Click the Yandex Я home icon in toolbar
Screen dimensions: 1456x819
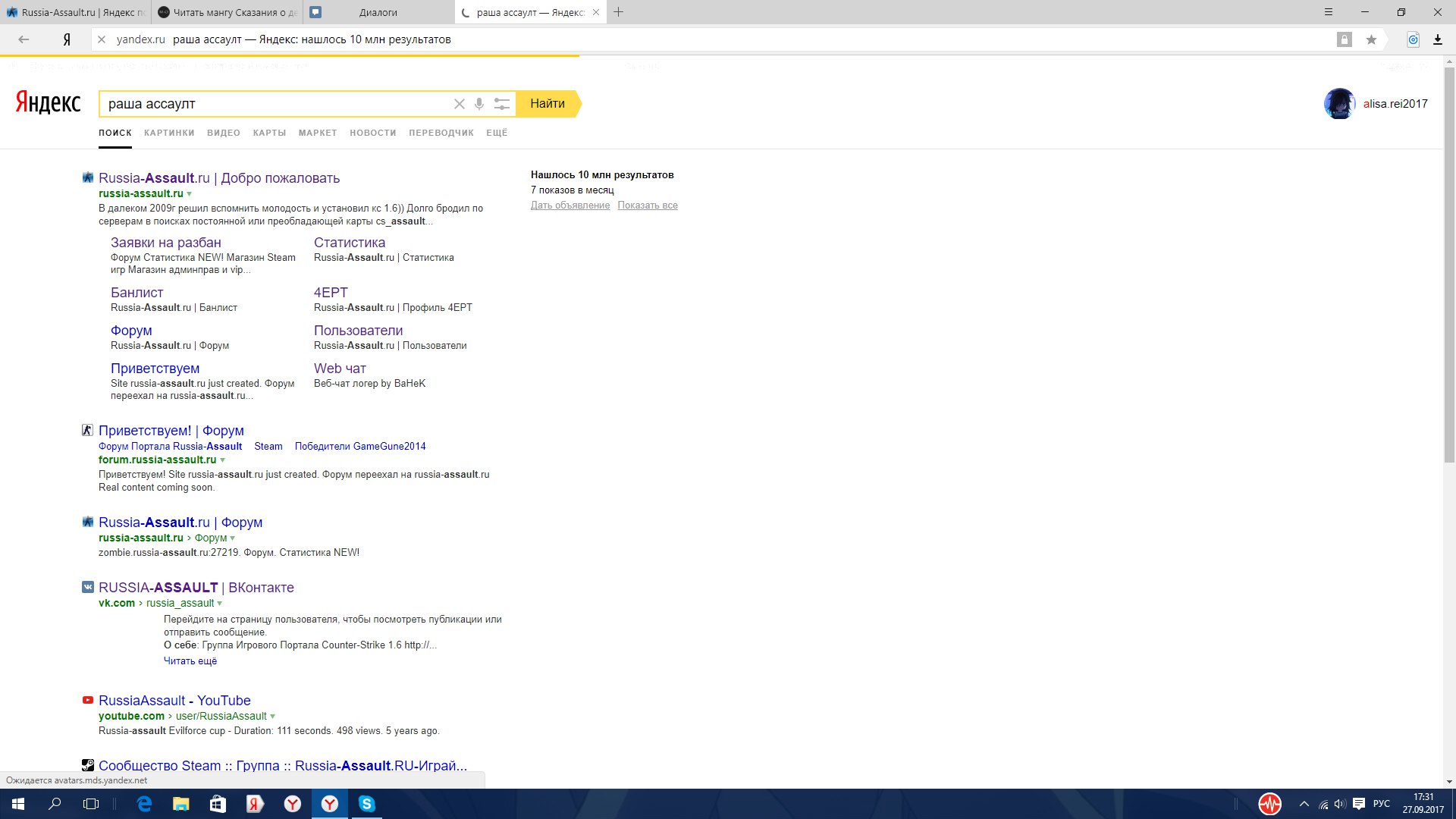[x=67, y=39]
